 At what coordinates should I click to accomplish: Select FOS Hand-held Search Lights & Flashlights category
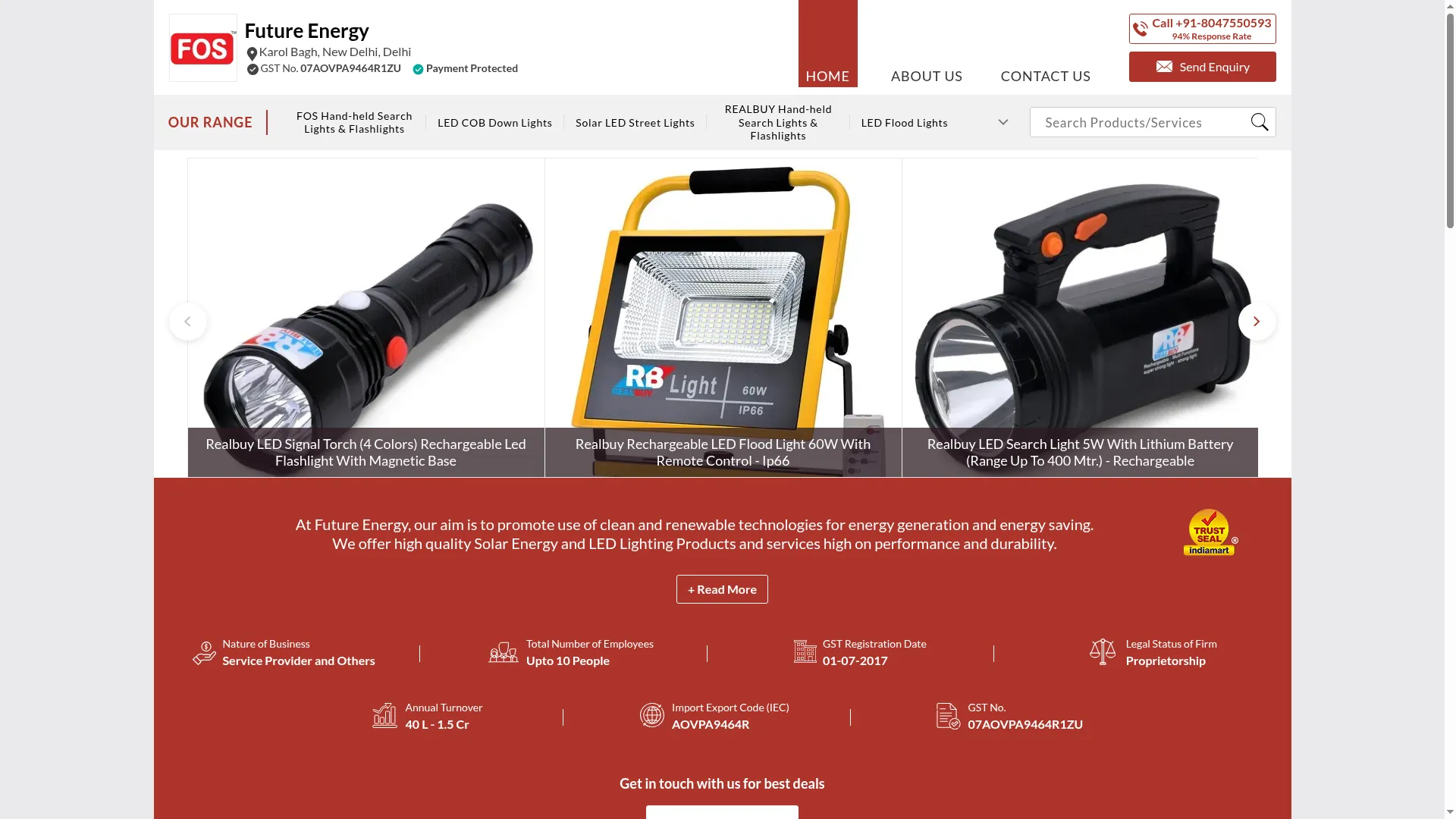tap(354, 122)
